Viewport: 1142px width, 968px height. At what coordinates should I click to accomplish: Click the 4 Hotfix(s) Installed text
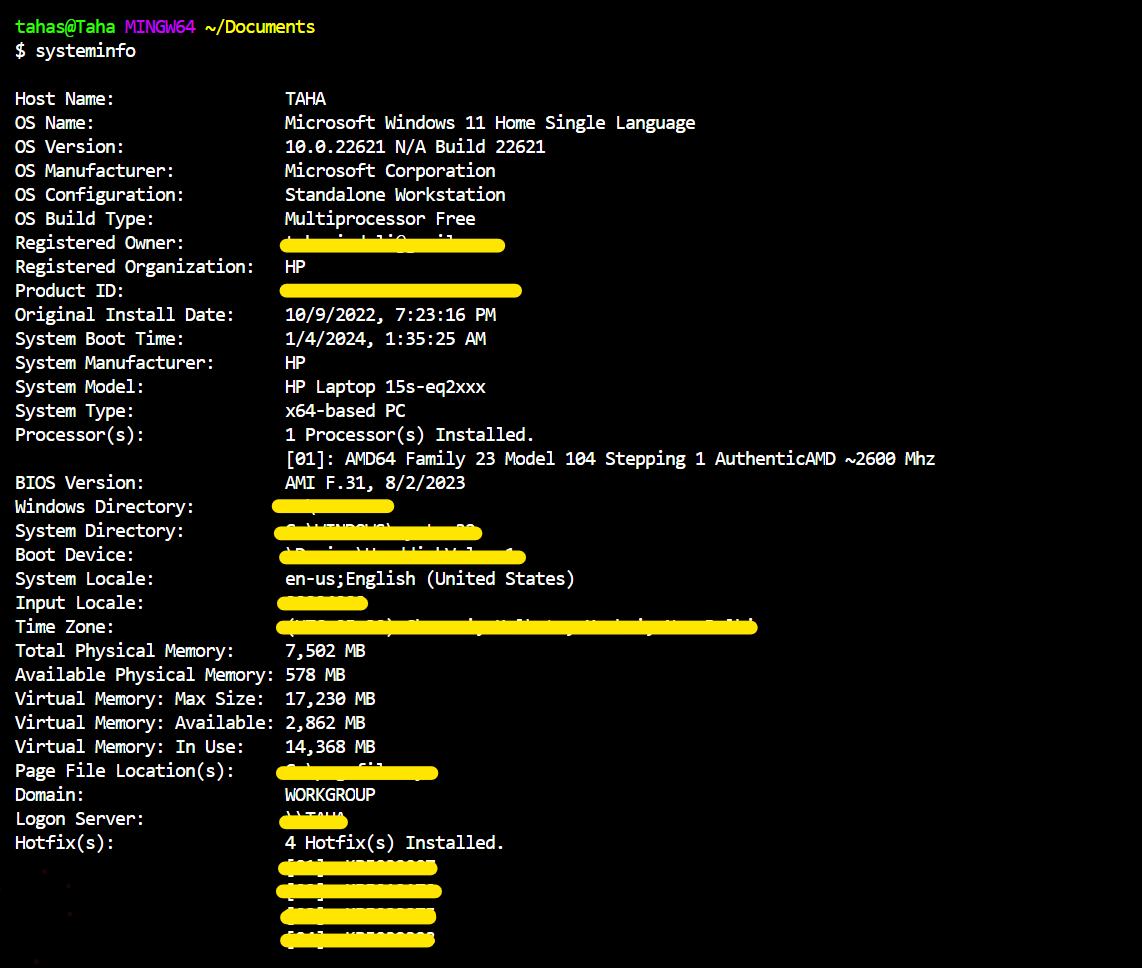point(394,843)
